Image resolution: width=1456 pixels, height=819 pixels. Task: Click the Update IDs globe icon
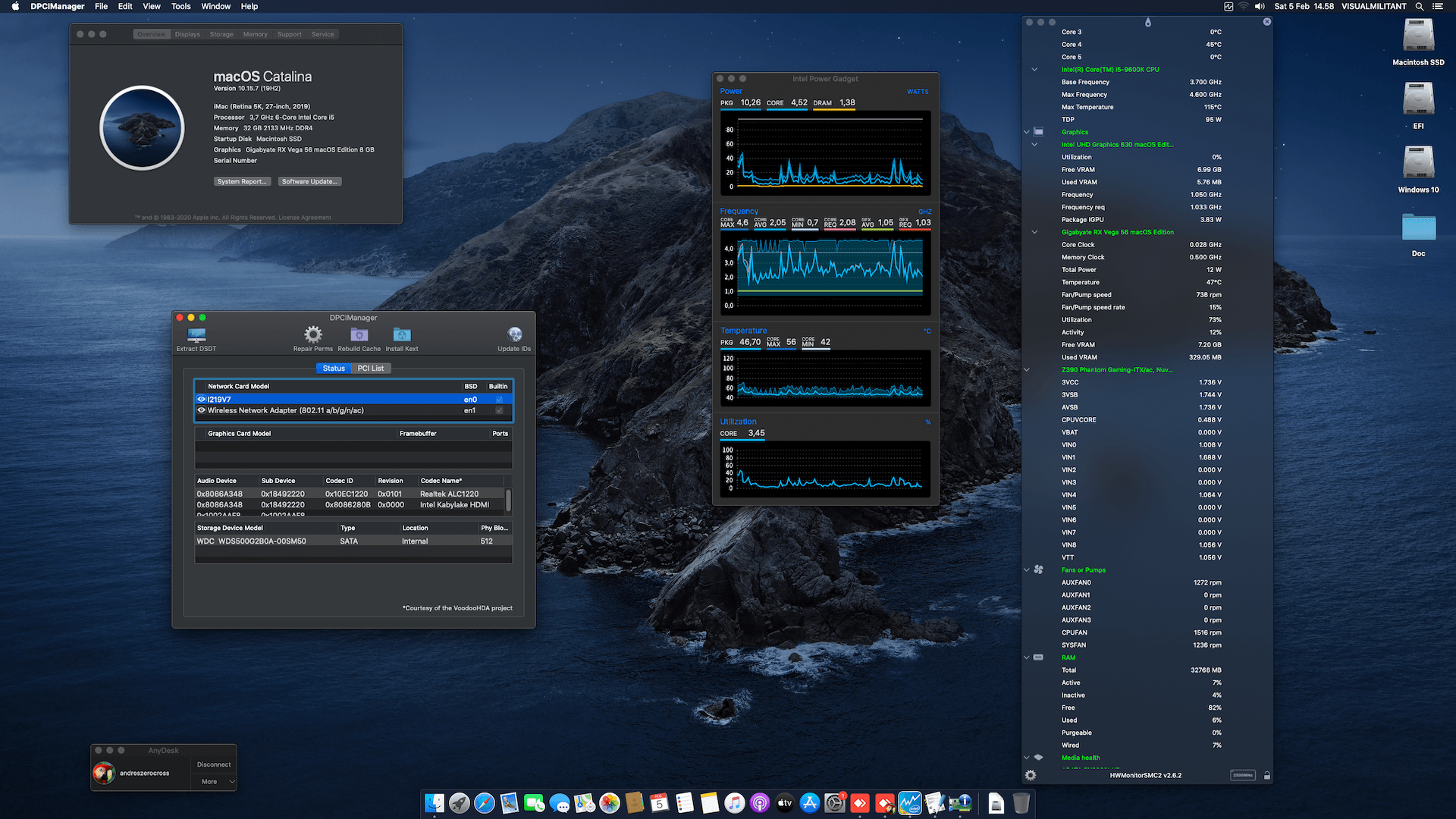click(x=514, y=334)
